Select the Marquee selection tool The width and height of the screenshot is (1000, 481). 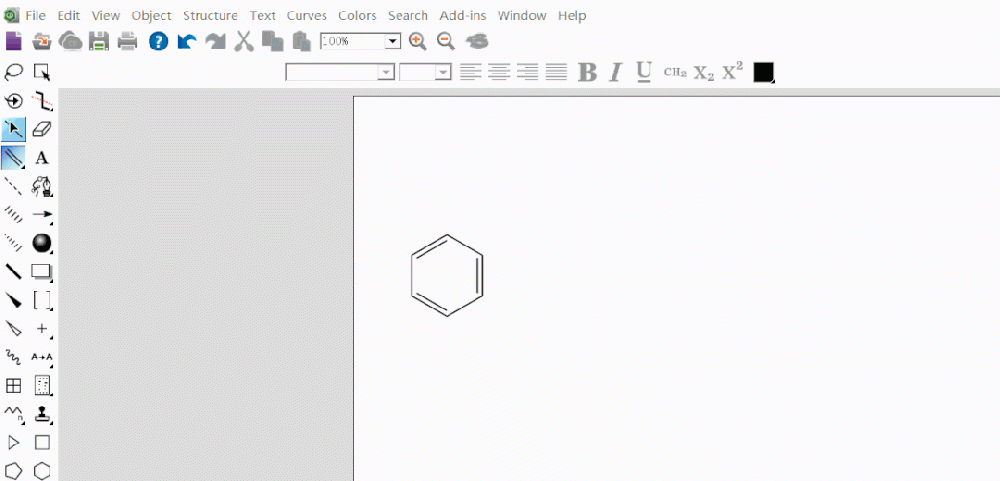click(42, 72)
